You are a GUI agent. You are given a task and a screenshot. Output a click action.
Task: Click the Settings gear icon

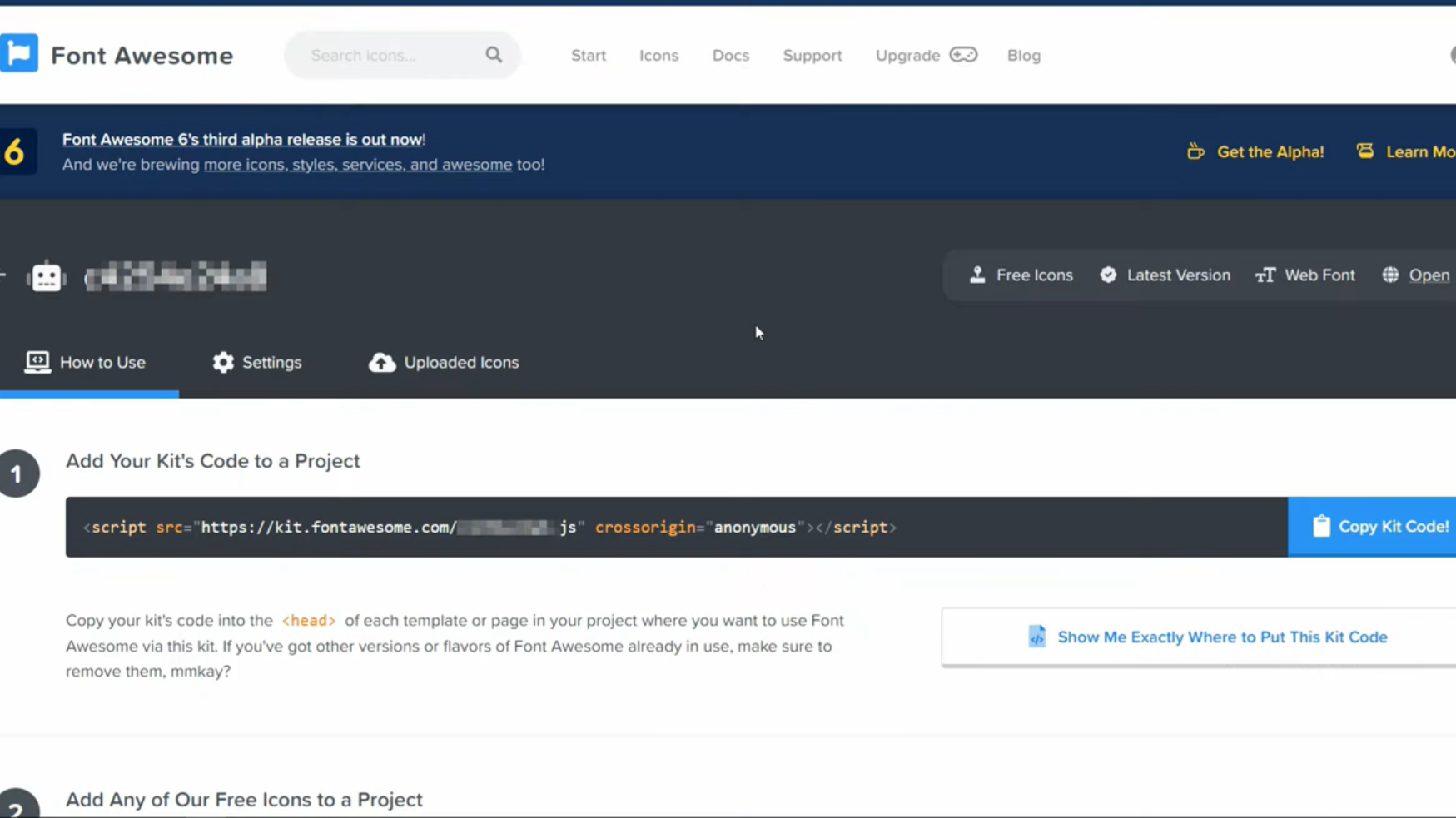tap(223, 362)
